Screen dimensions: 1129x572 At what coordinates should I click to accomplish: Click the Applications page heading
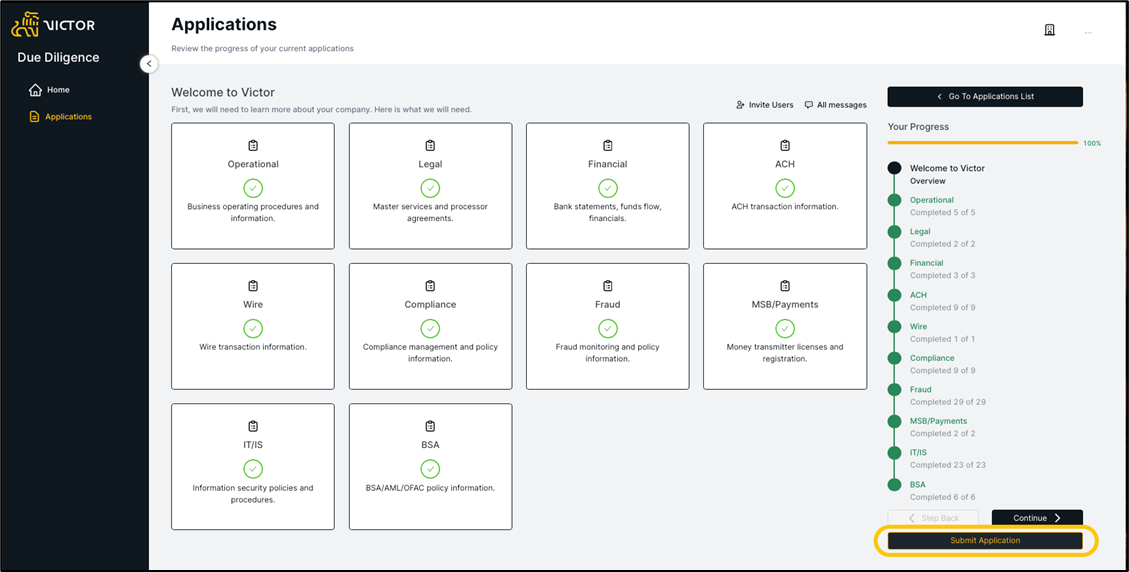tap(224, 24)
